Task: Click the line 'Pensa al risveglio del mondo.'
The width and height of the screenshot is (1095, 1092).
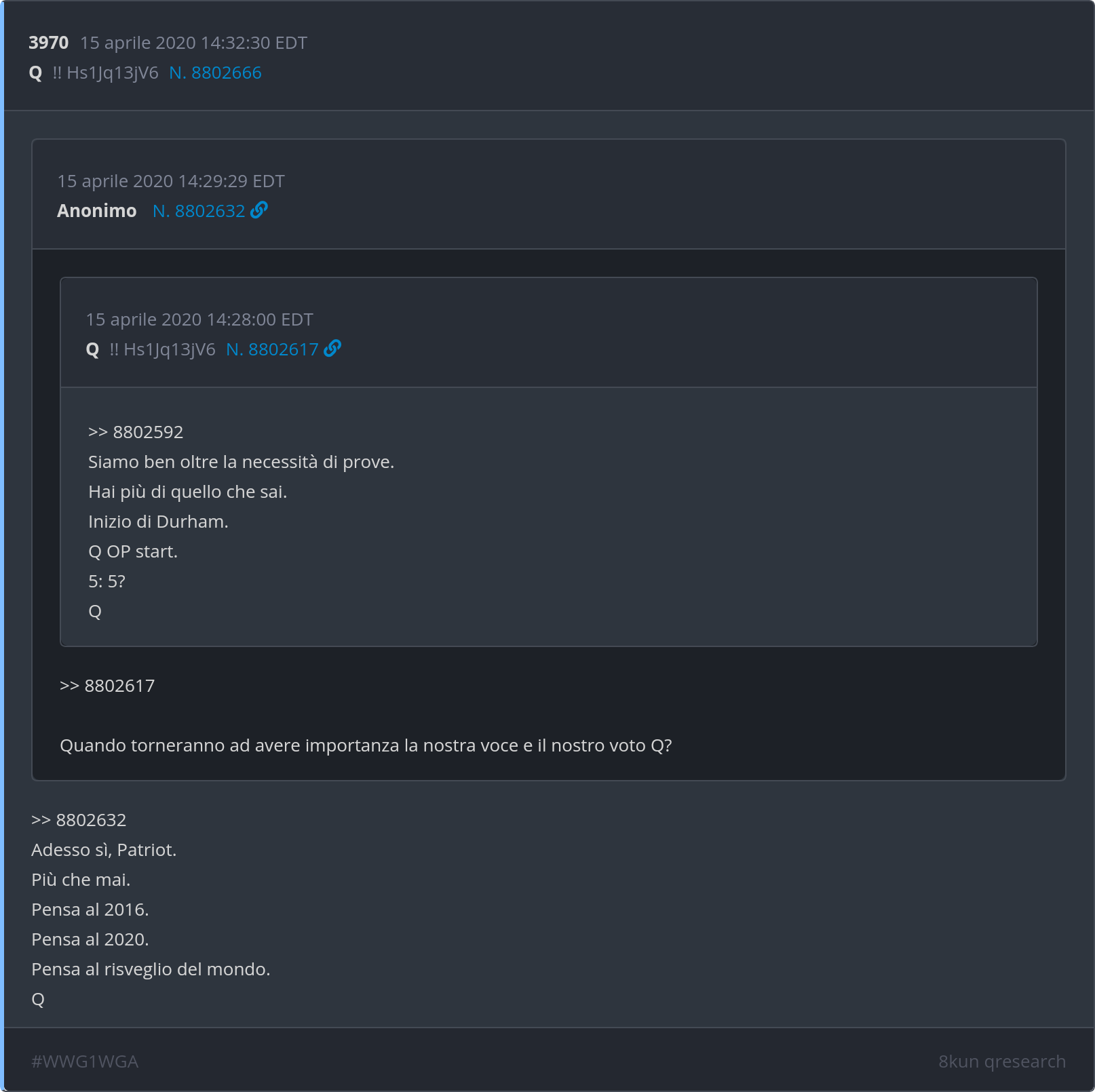Action: click(x=151, y=969)
